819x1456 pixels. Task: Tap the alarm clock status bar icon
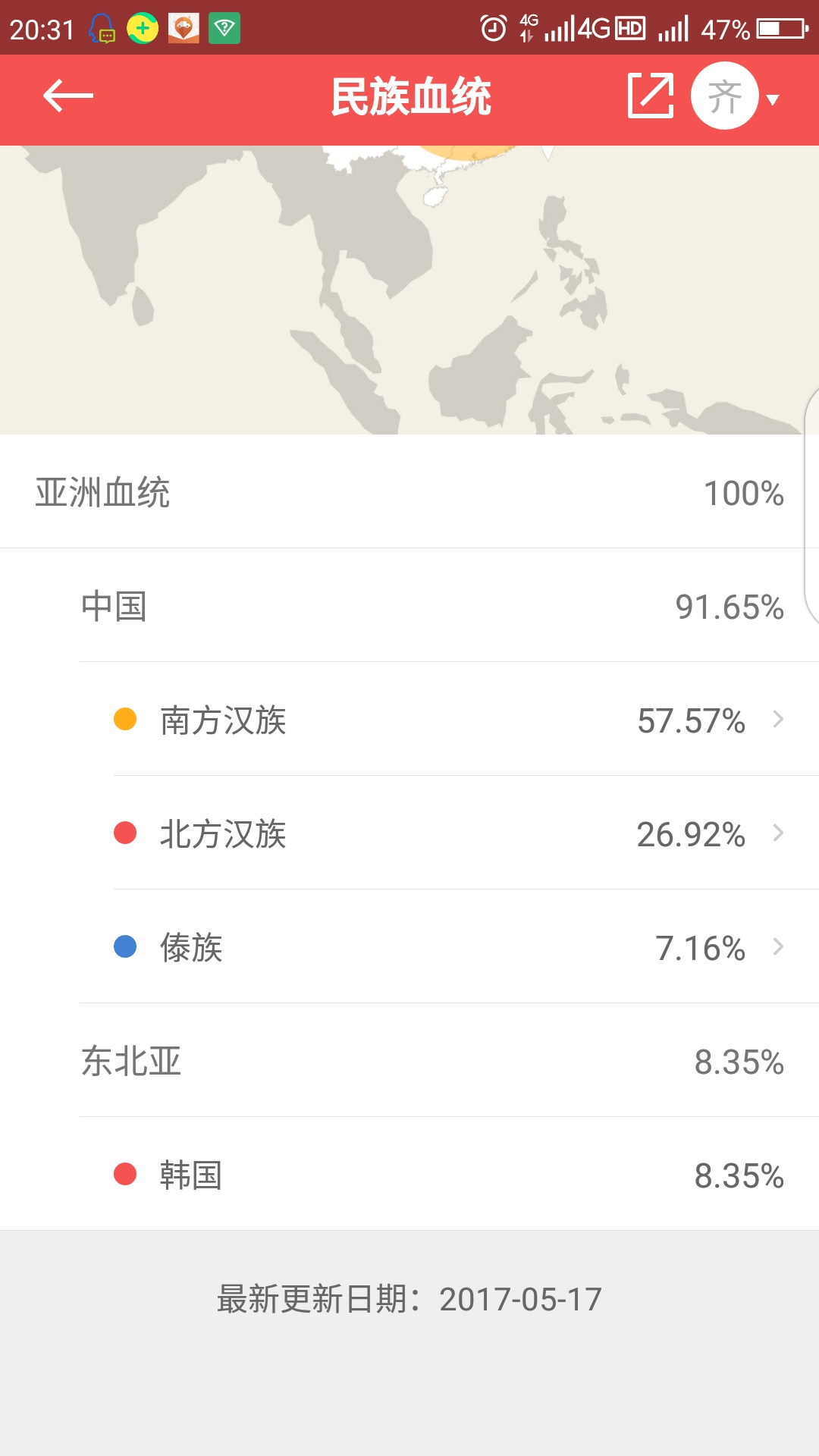pos(493,29)
